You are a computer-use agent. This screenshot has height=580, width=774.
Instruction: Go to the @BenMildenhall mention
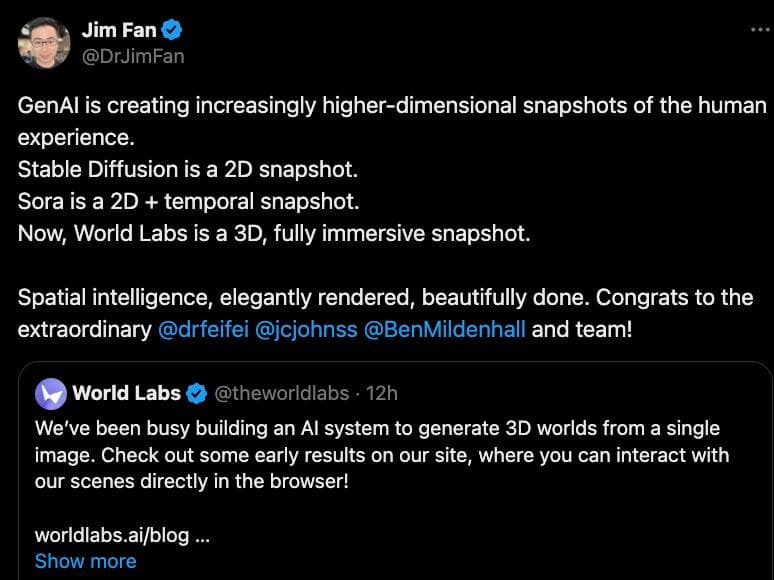point(444,329)
